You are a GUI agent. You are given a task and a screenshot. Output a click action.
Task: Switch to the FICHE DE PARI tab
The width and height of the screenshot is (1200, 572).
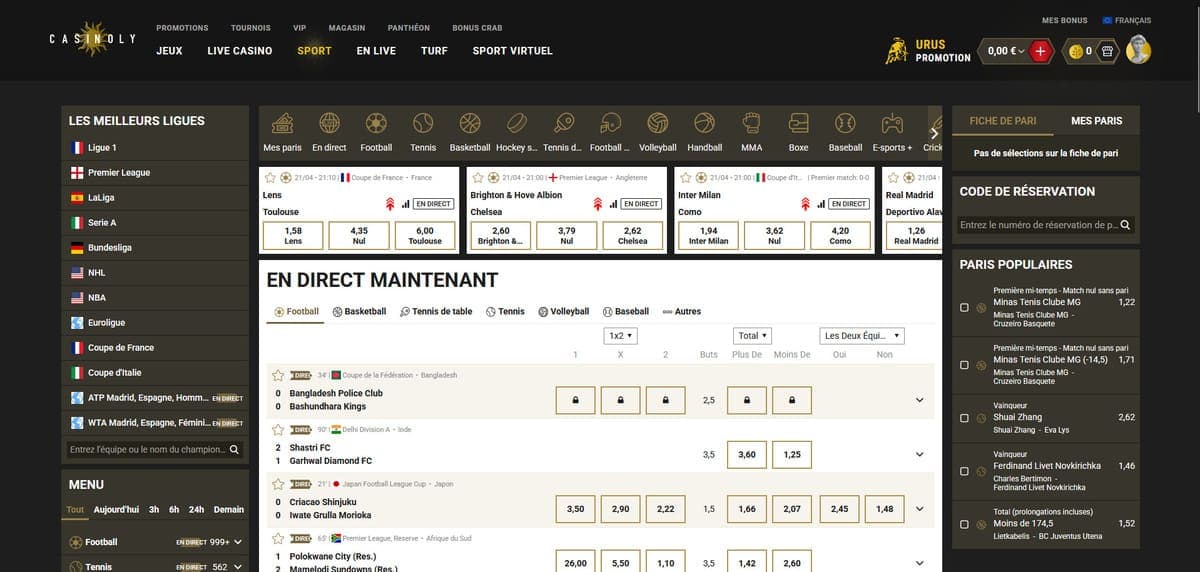1003,121
